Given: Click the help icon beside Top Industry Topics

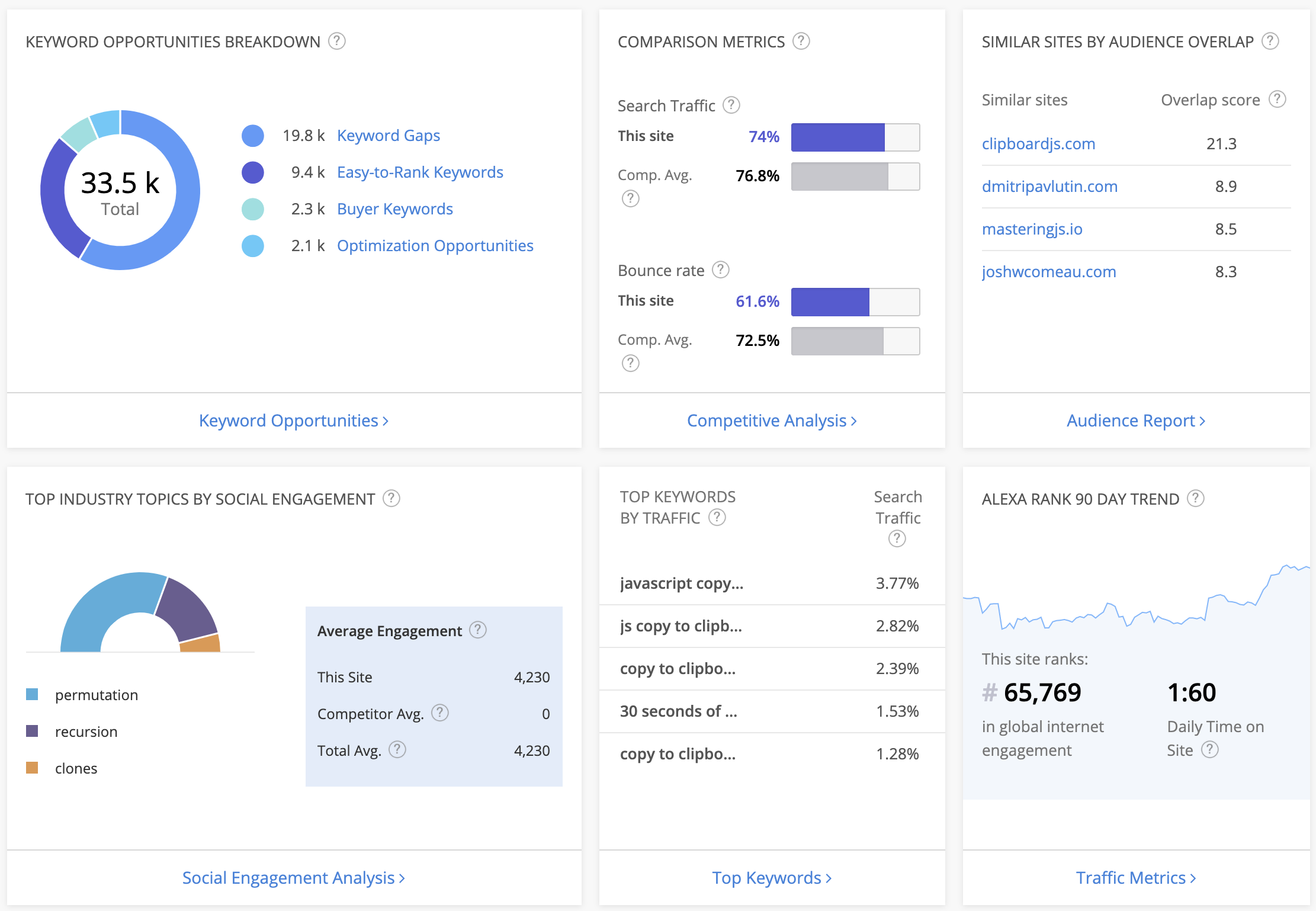Looking at the screenshot, I should [x=391, y=498].
